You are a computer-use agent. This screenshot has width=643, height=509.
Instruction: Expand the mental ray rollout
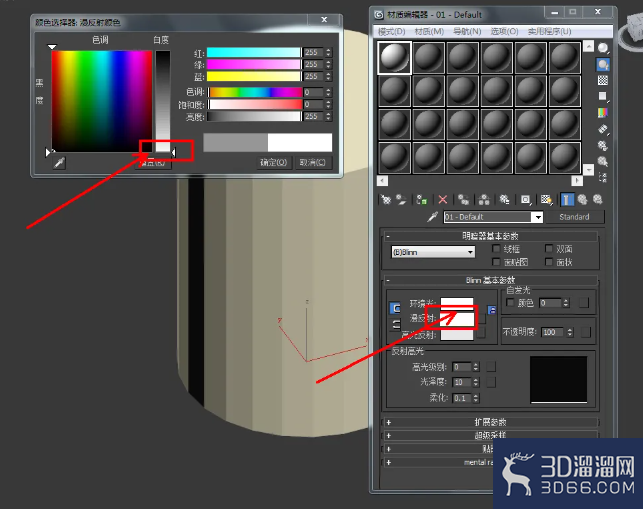coord(438,462)
